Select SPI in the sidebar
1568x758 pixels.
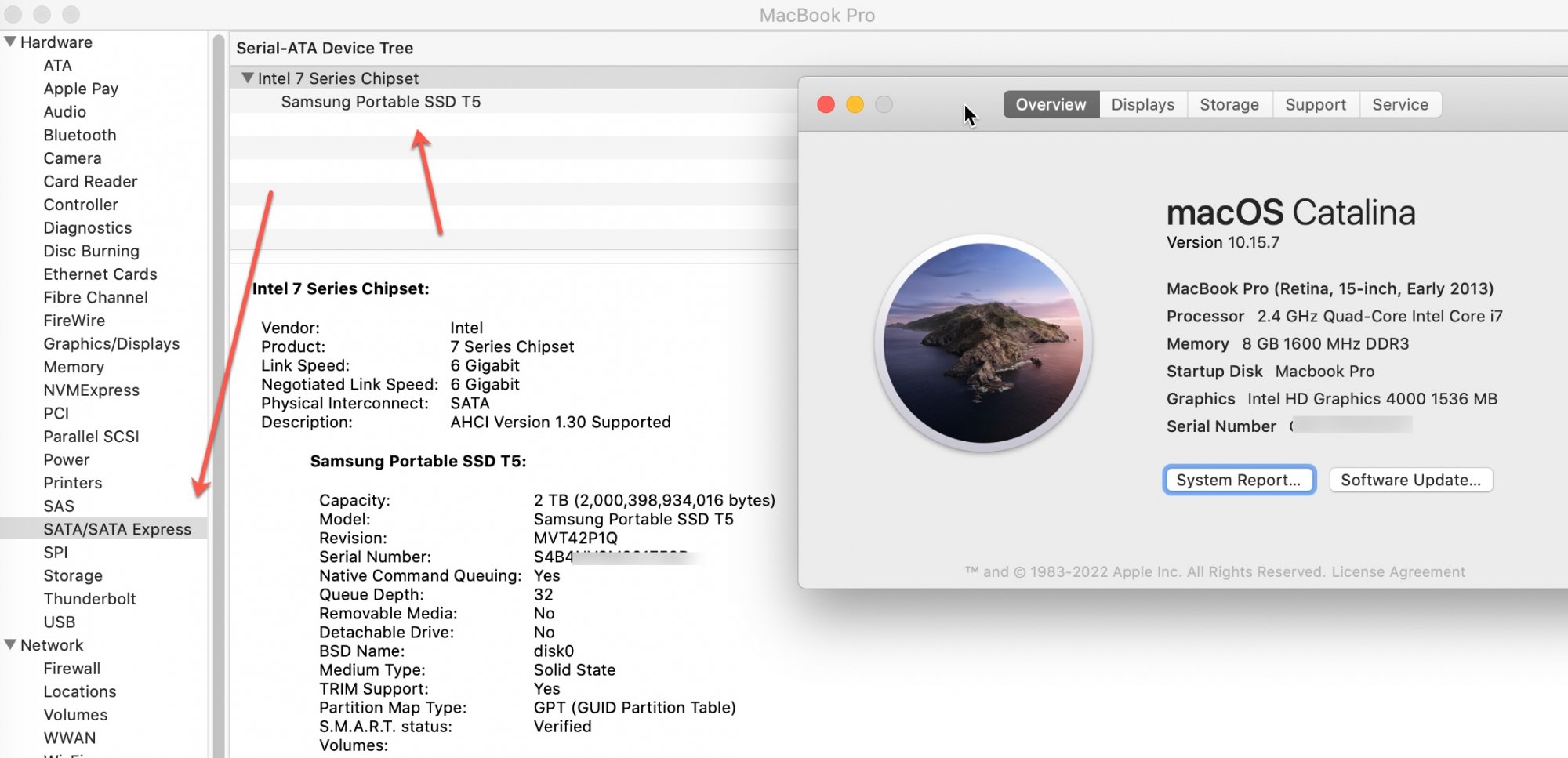[56, 552]
